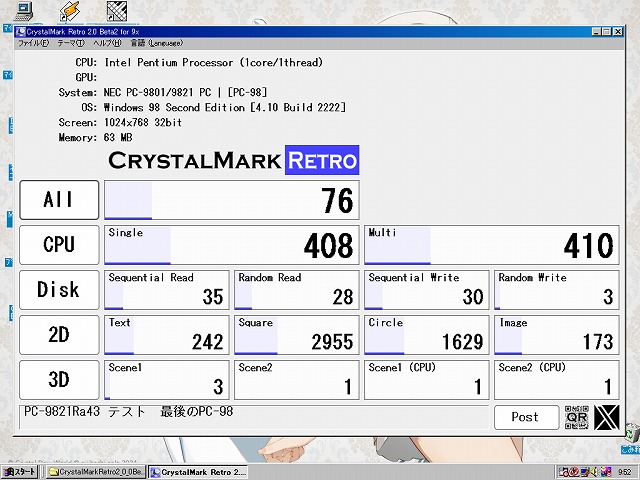Click the monitor display tray icon
This screenshot has height=480, width=640.
tap(584, 472)
